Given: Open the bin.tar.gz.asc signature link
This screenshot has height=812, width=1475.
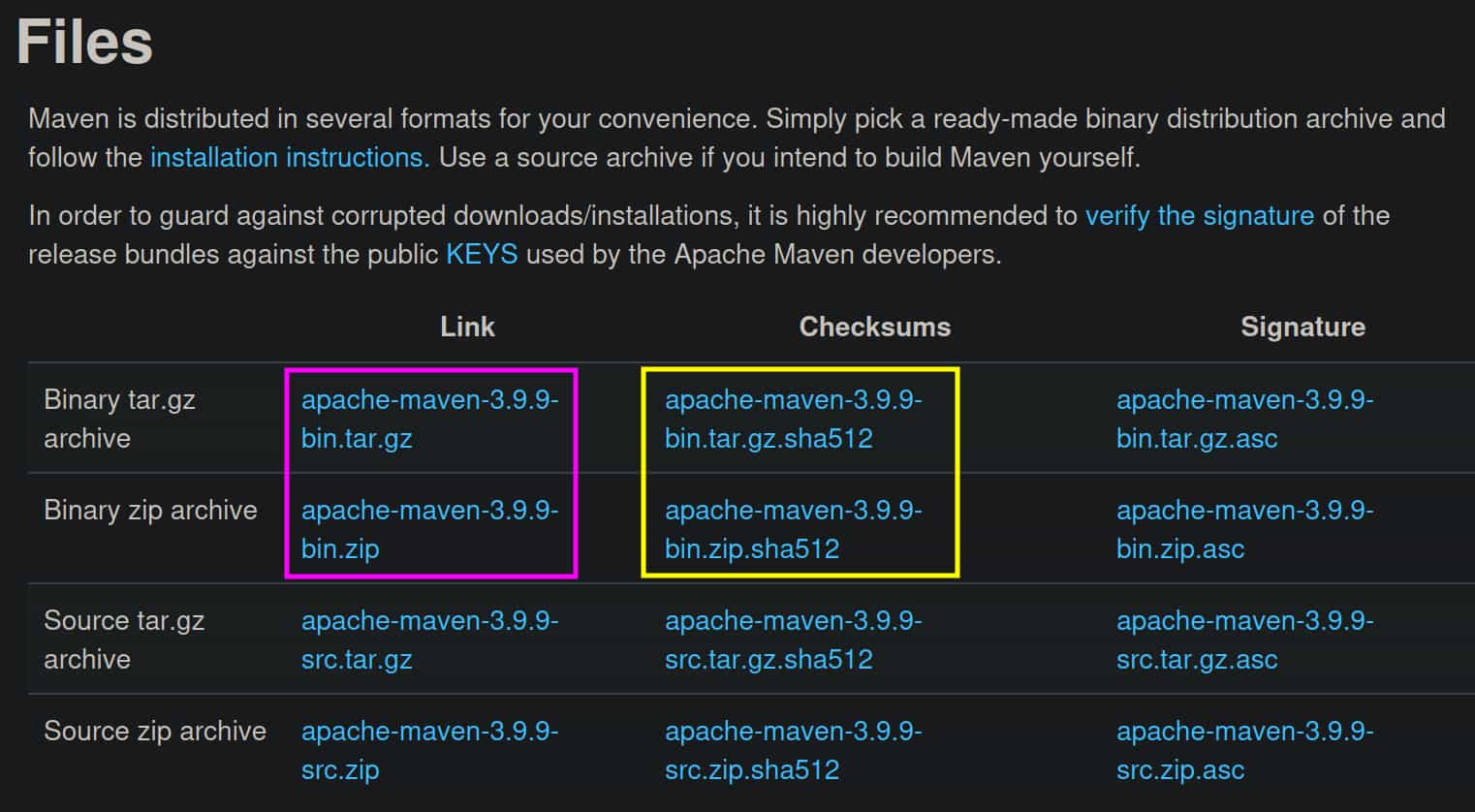Looking at the screenshot, I should click(x=1245, y=419).
